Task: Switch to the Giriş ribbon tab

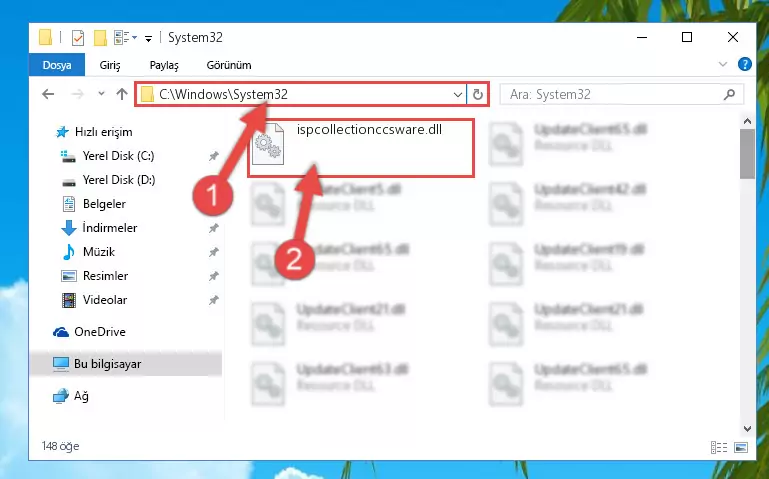Action: 110,65
